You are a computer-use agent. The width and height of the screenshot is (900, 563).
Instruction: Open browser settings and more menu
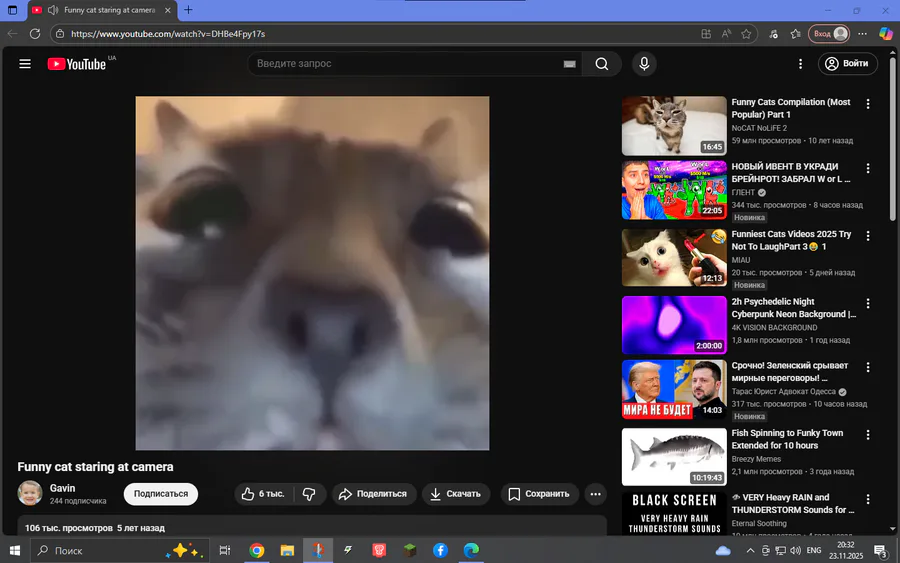862,34
